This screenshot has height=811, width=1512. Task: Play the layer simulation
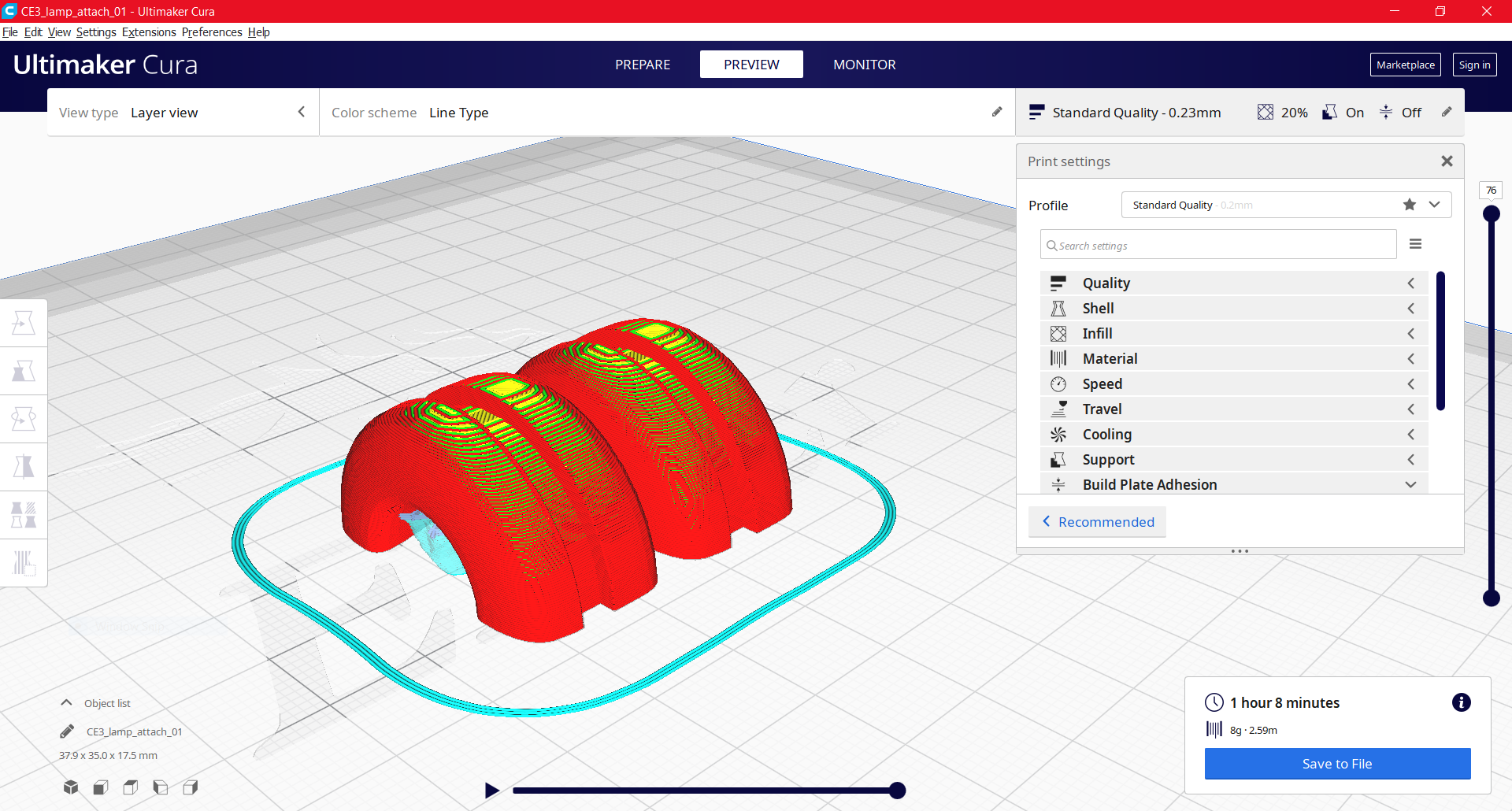coord(492,790)
